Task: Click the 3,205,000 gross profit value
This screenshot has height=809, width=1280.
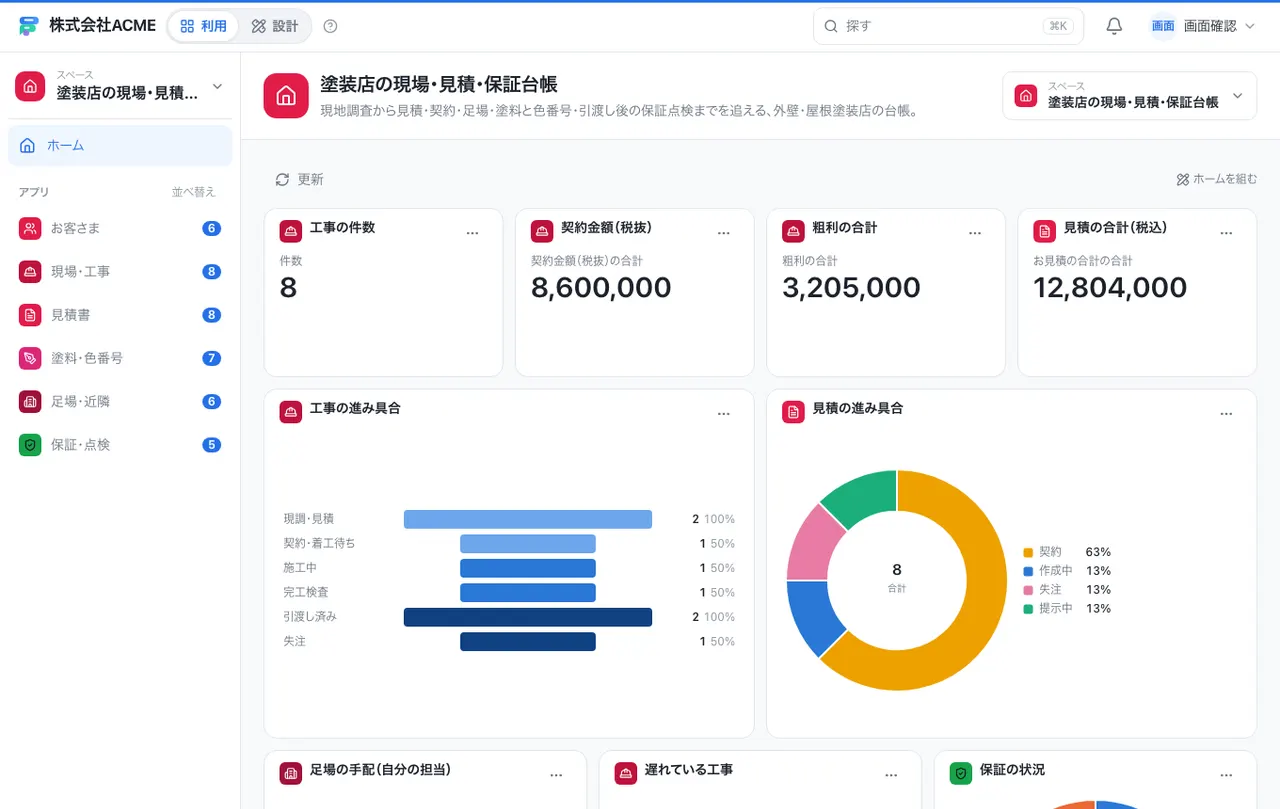Action: pyautogui.click(x=851, y=288)
